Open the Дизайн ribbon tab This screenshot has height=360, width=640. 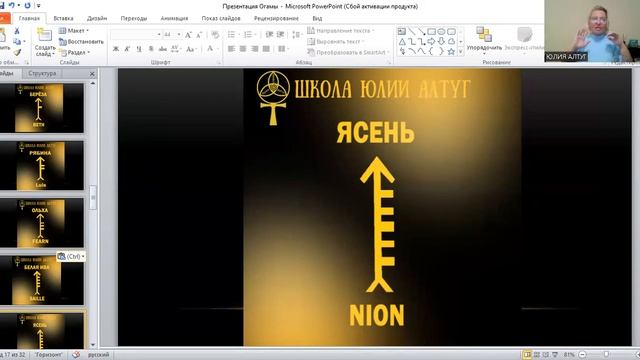pyautogui.click(x=97, y=18)
